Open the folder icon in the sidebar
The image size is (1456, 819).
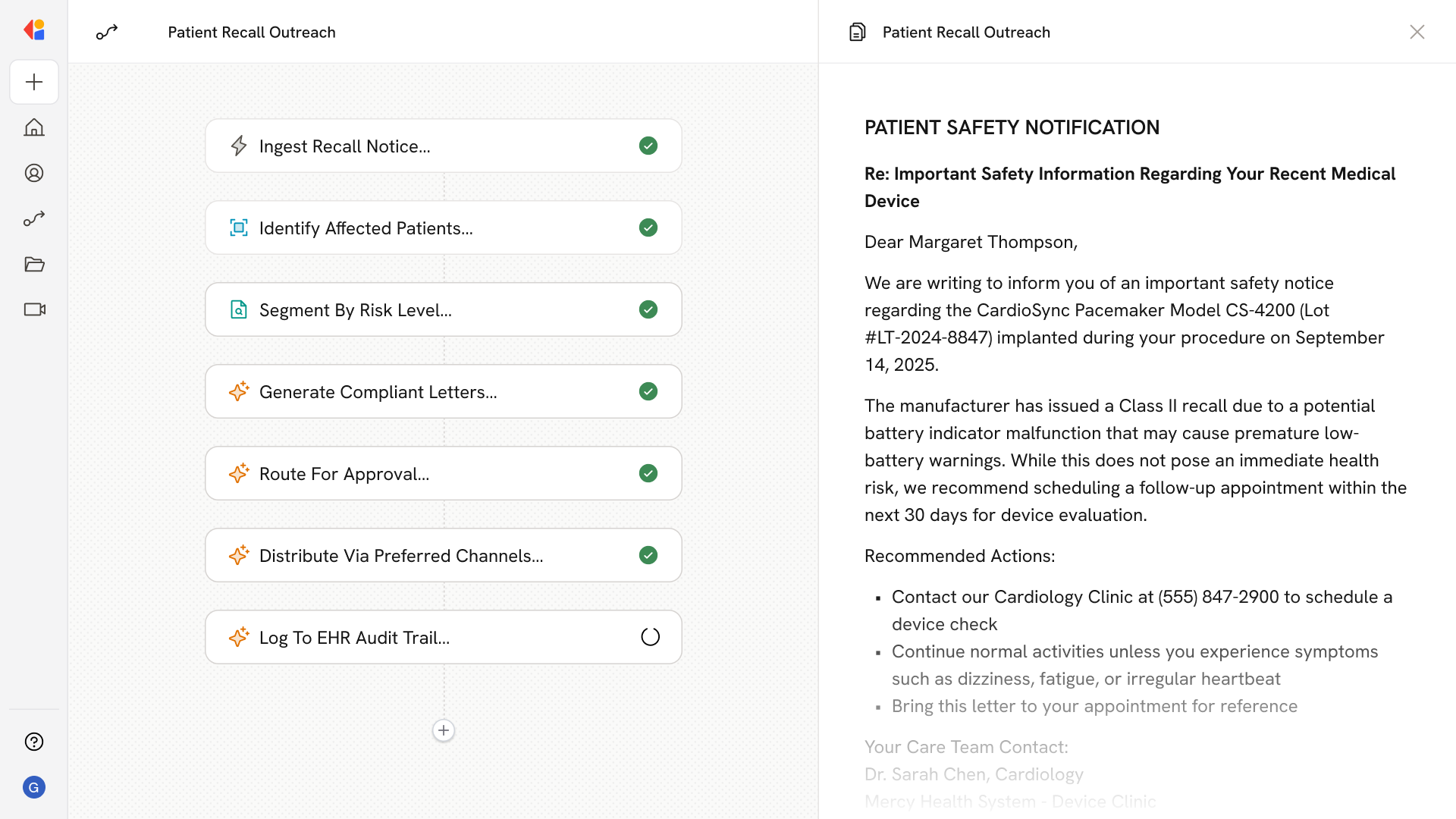(x=34, y=264)
